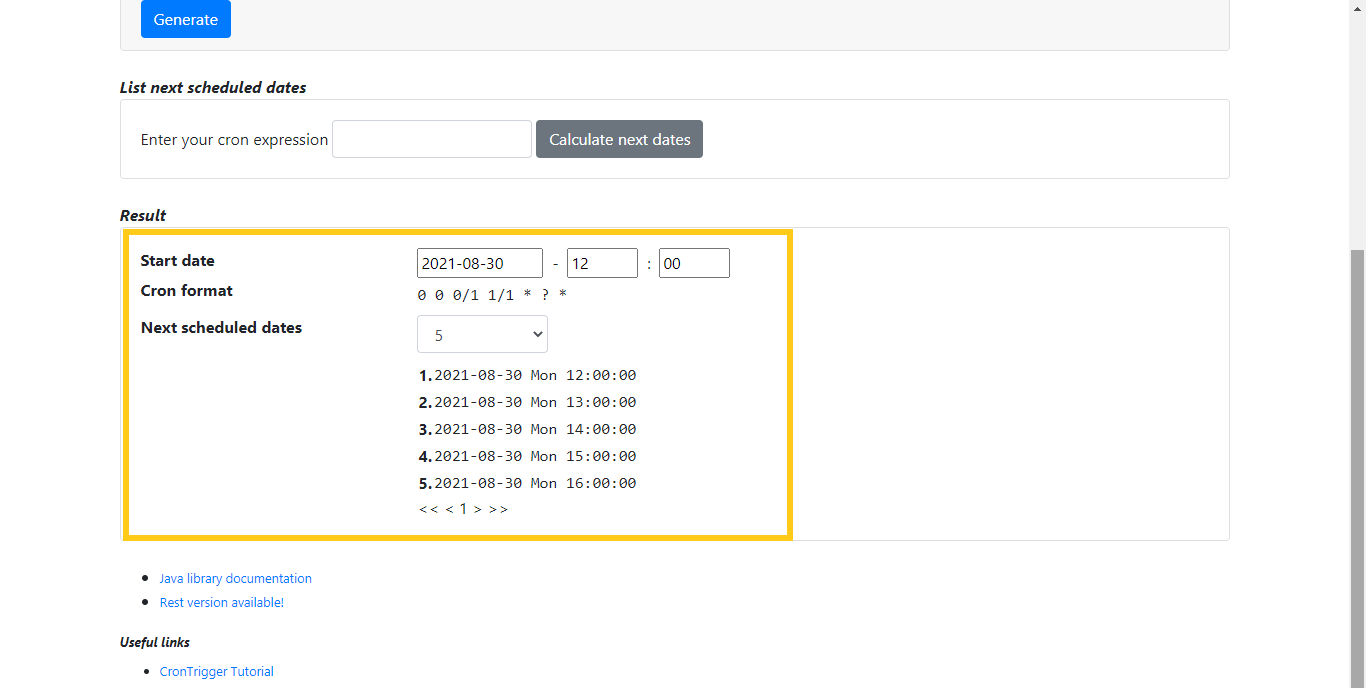The image size is (1366, 688).
Task: Jump to last page with >> control
Action: point(498,509)
